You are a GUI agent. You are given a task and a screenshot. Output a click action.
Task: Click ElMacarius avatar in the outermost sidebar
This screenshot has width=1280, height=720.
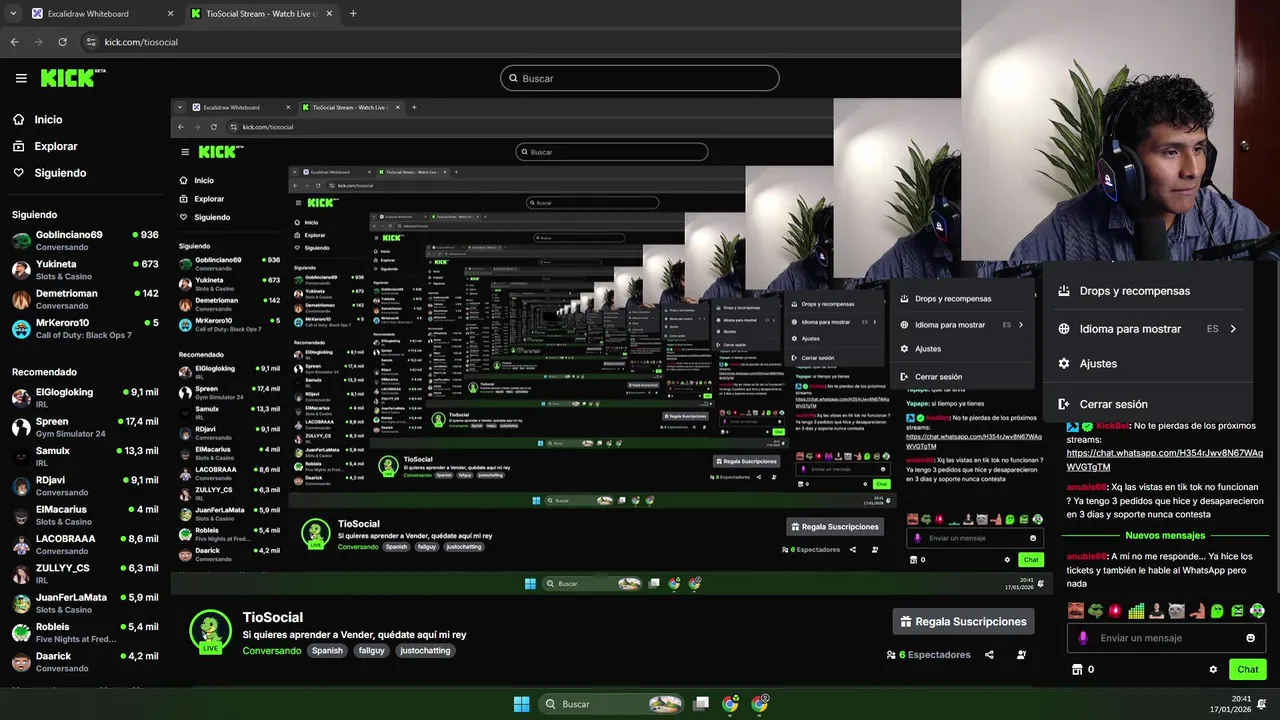(21, 515)
